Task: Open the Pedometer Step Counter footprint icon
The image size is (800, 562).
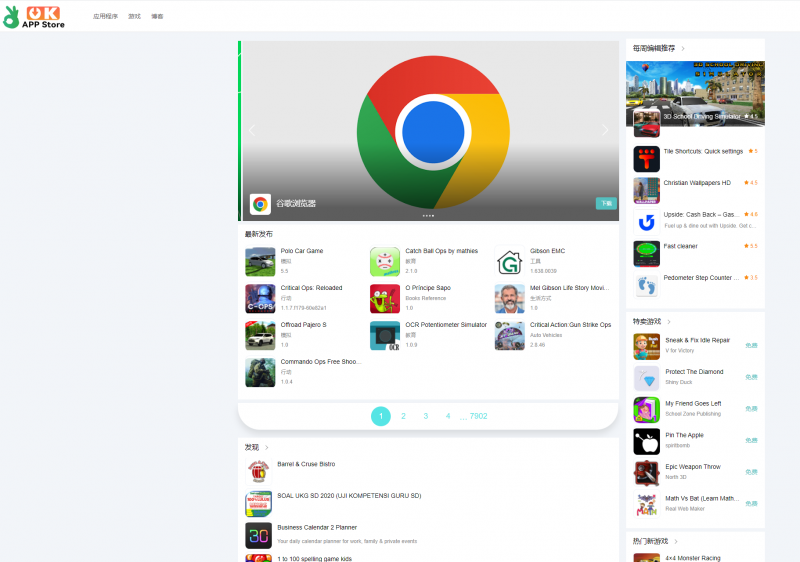Action: coord(646,285)
